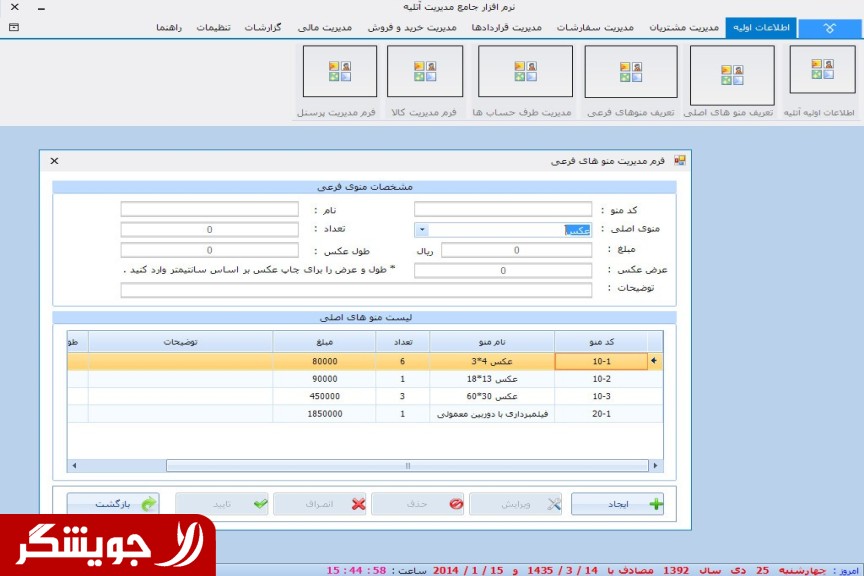Focus the توضیحات text field

[x=356, y=290]
